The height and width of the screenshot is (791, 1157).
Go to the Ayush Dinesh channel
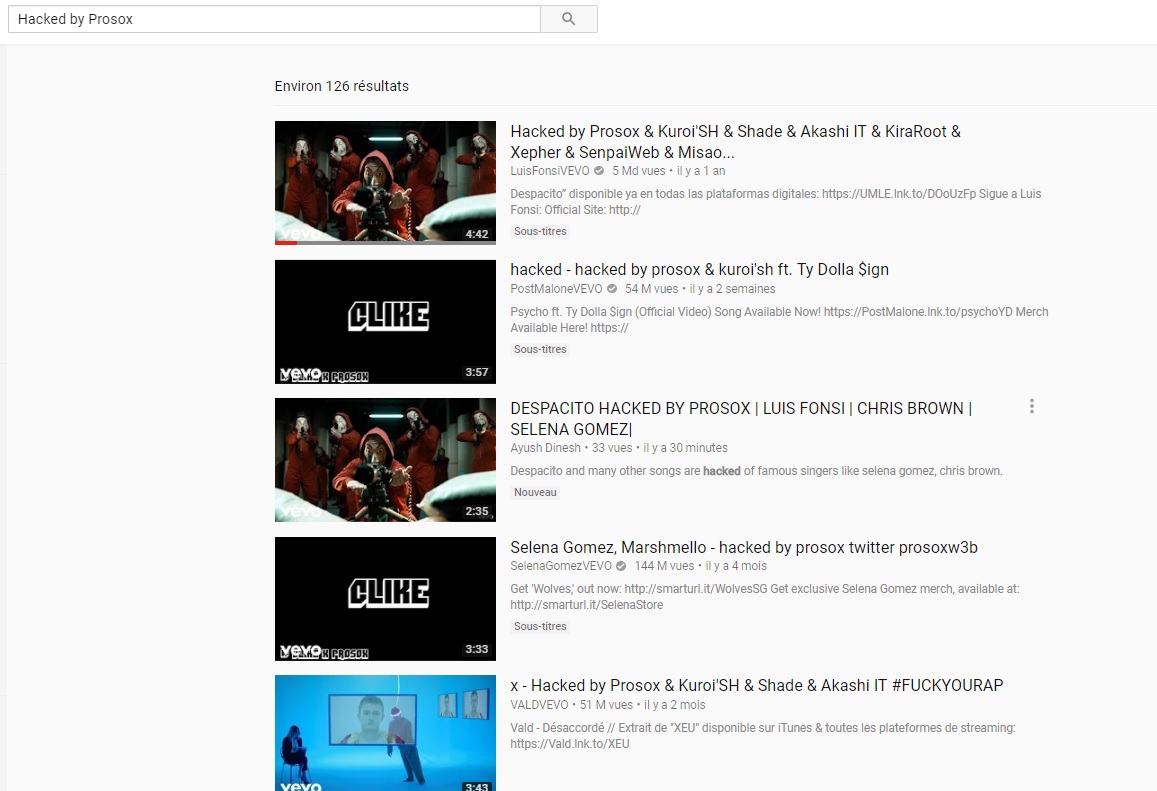click(546, 448)
